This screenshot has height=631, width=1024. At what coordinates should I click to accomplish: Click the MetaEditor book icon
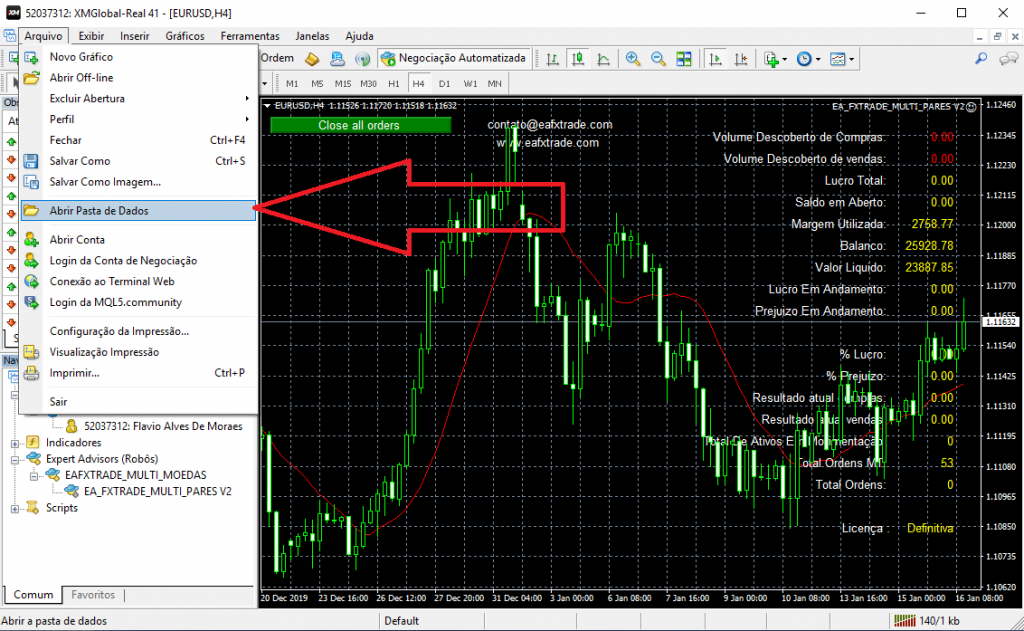(312, 59)
